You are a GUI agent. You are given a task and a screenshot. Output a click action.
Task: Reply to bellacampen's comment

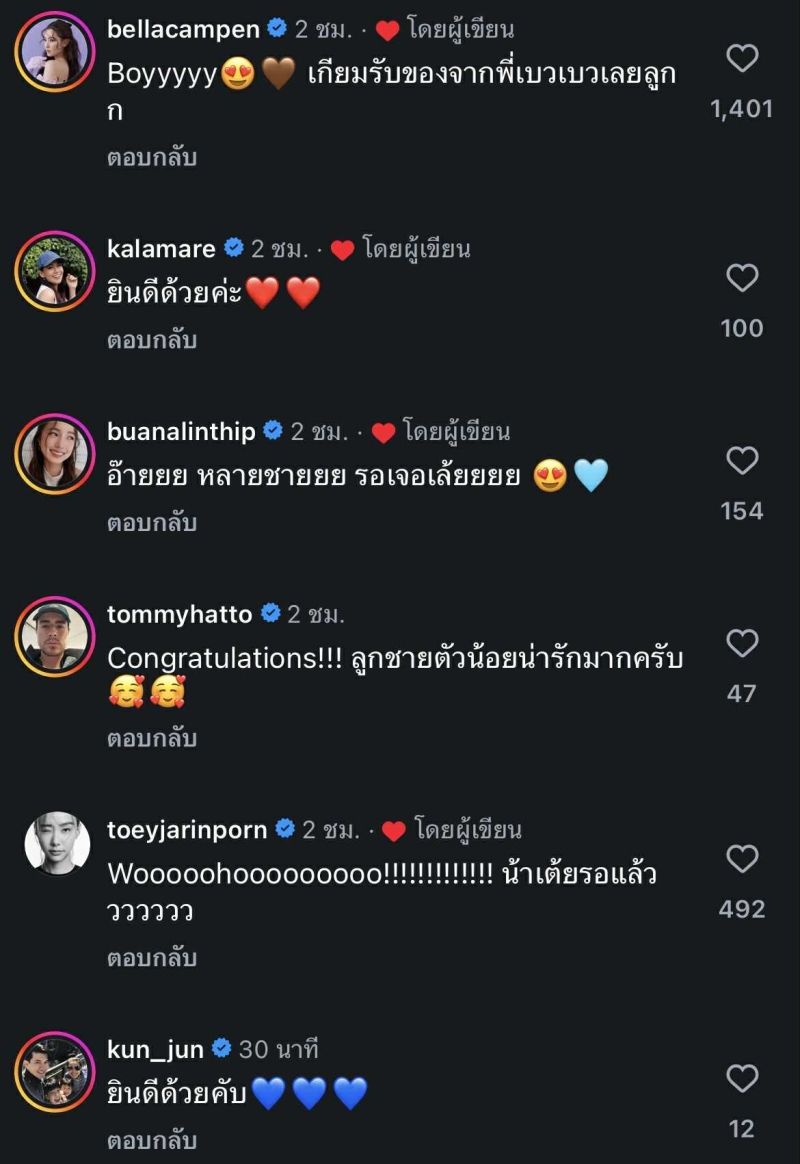tap(152, 157)
